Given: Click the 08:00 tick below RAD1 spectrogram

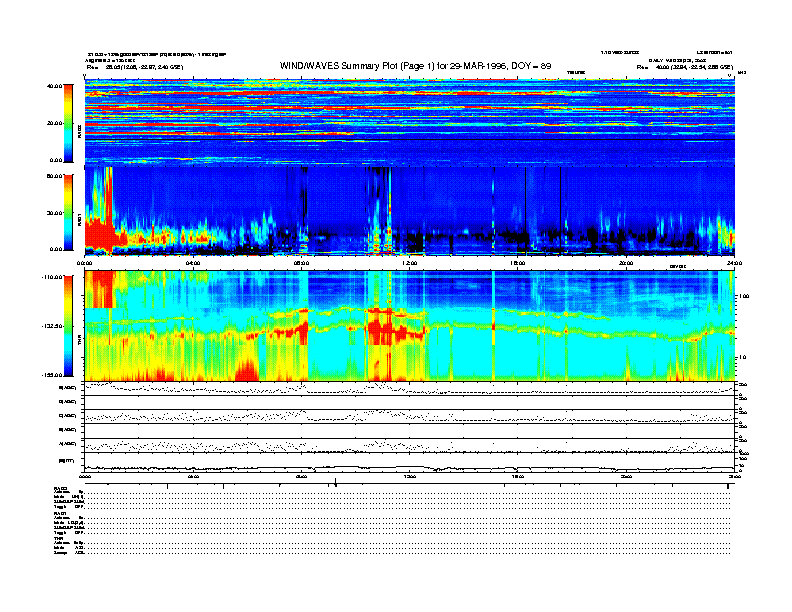Looking at the screenshot, I should (302, 263).
